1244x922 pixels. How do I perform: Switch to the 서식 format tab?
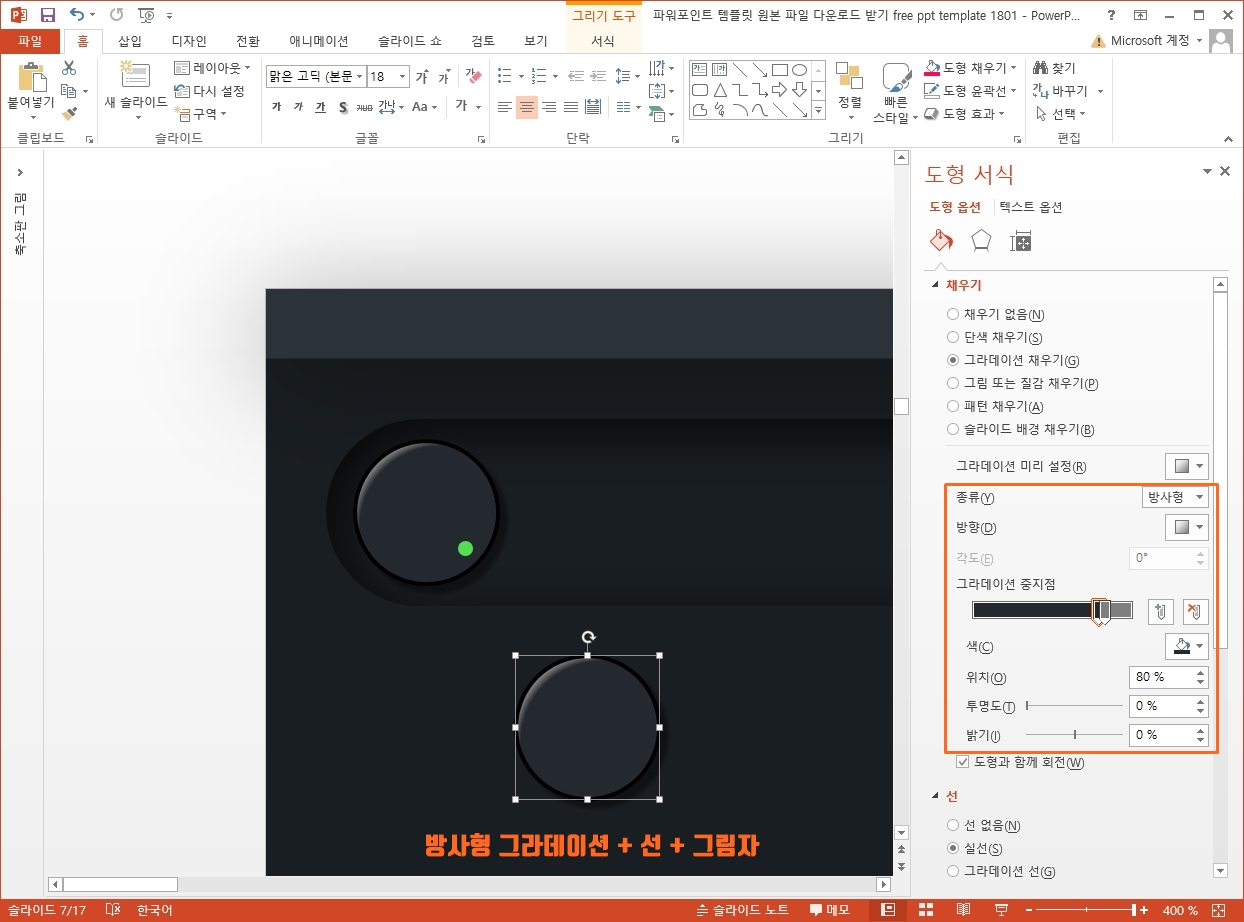(603, 41)
